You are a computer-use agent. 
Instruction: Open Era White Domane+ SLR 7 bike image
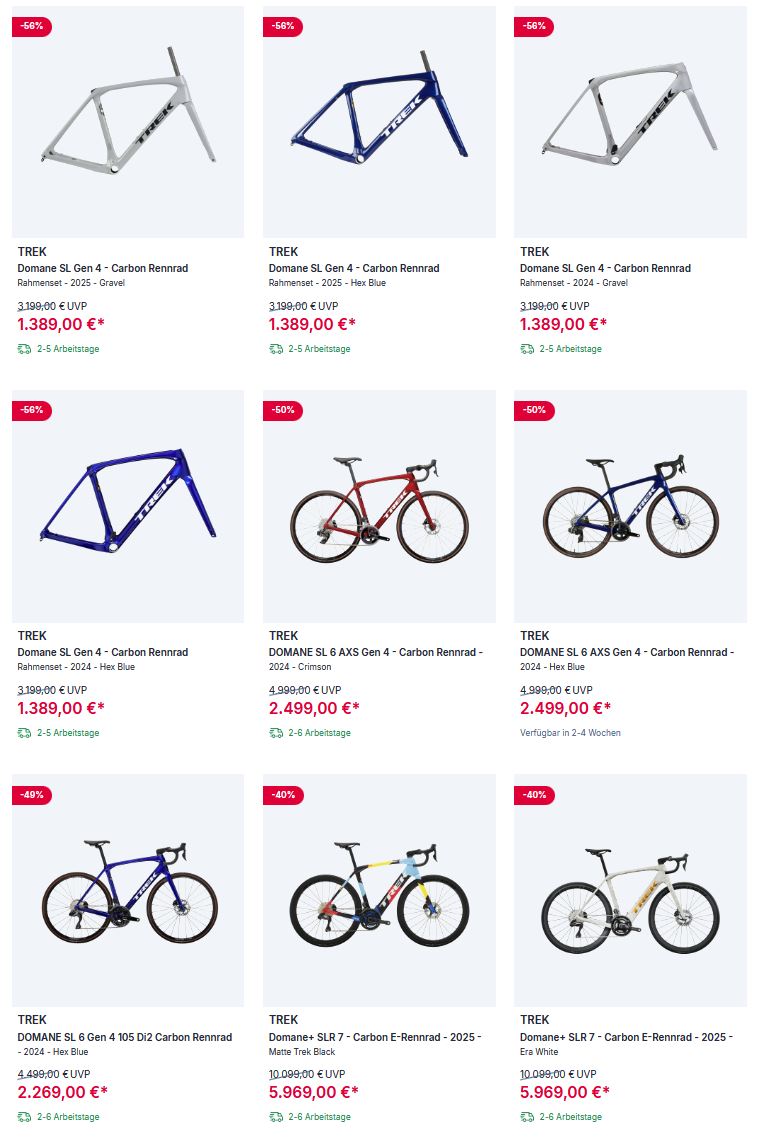[x=630, y=890]
